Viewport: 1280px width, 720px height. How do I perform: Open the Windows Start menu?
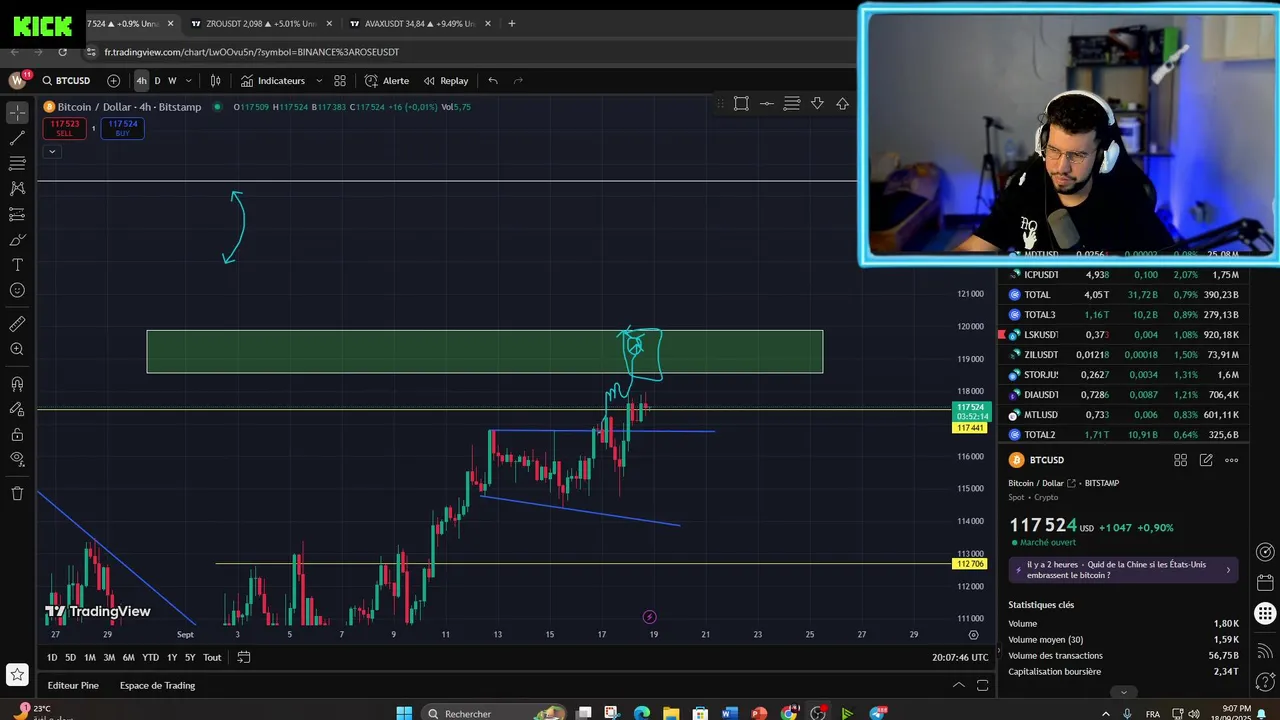pyautogui.click(x=404, y=713)
